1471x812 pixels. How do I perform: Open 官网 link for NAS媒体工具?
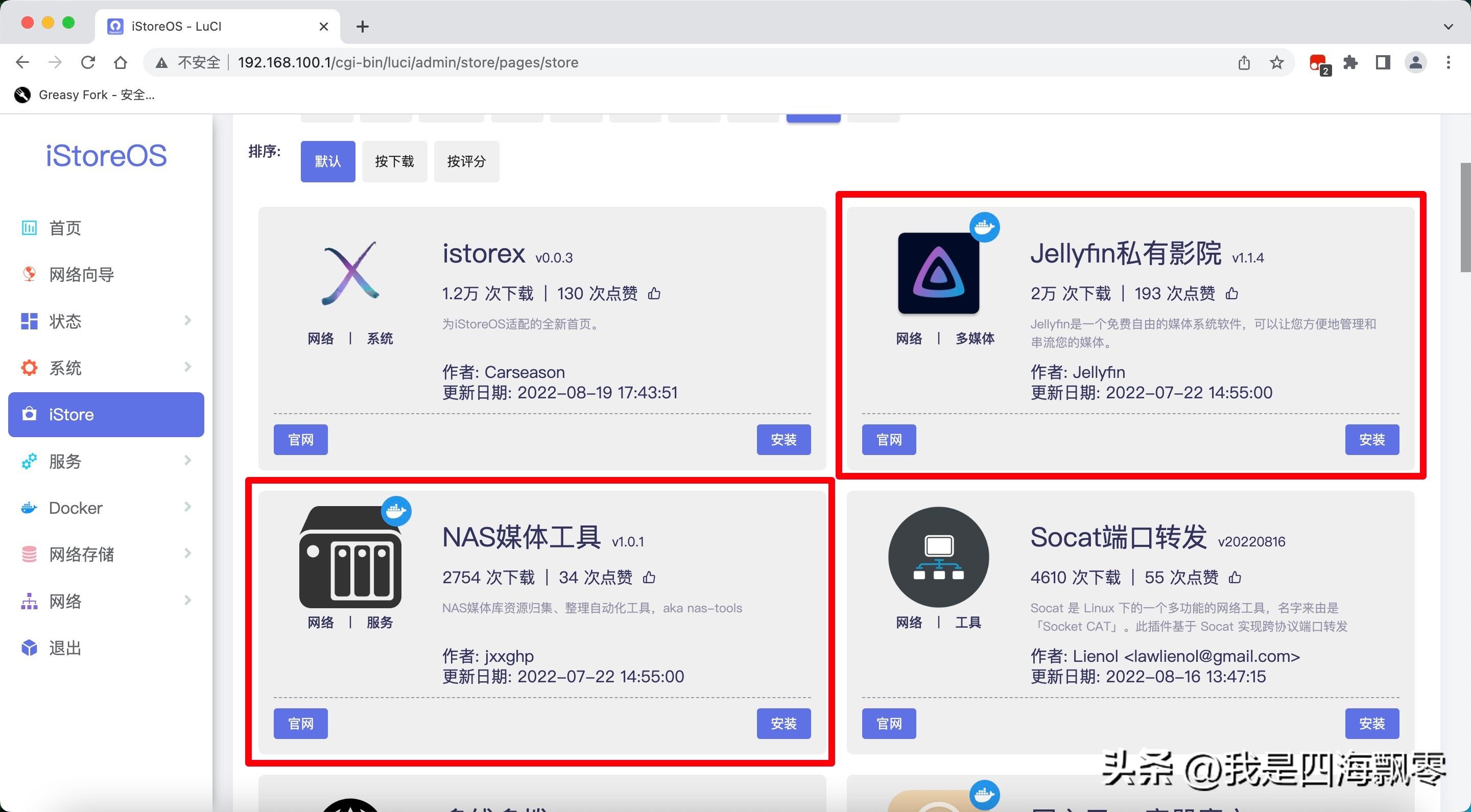300,724
